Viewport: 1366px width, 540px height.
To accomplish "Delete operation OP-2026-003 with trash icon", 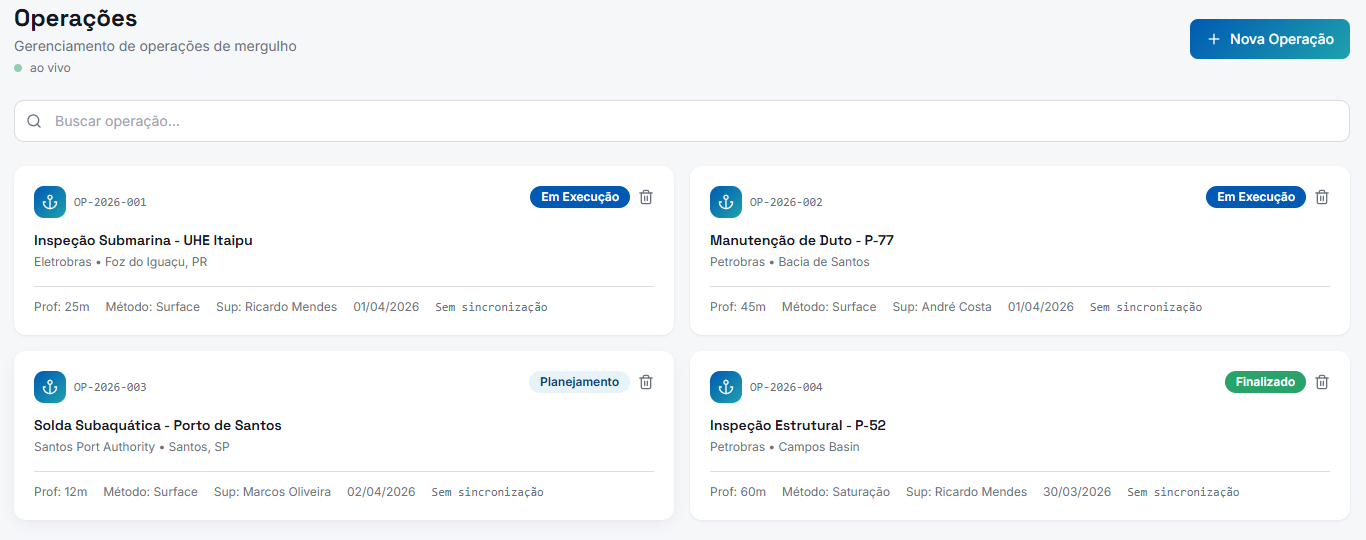I will [646, 382].
